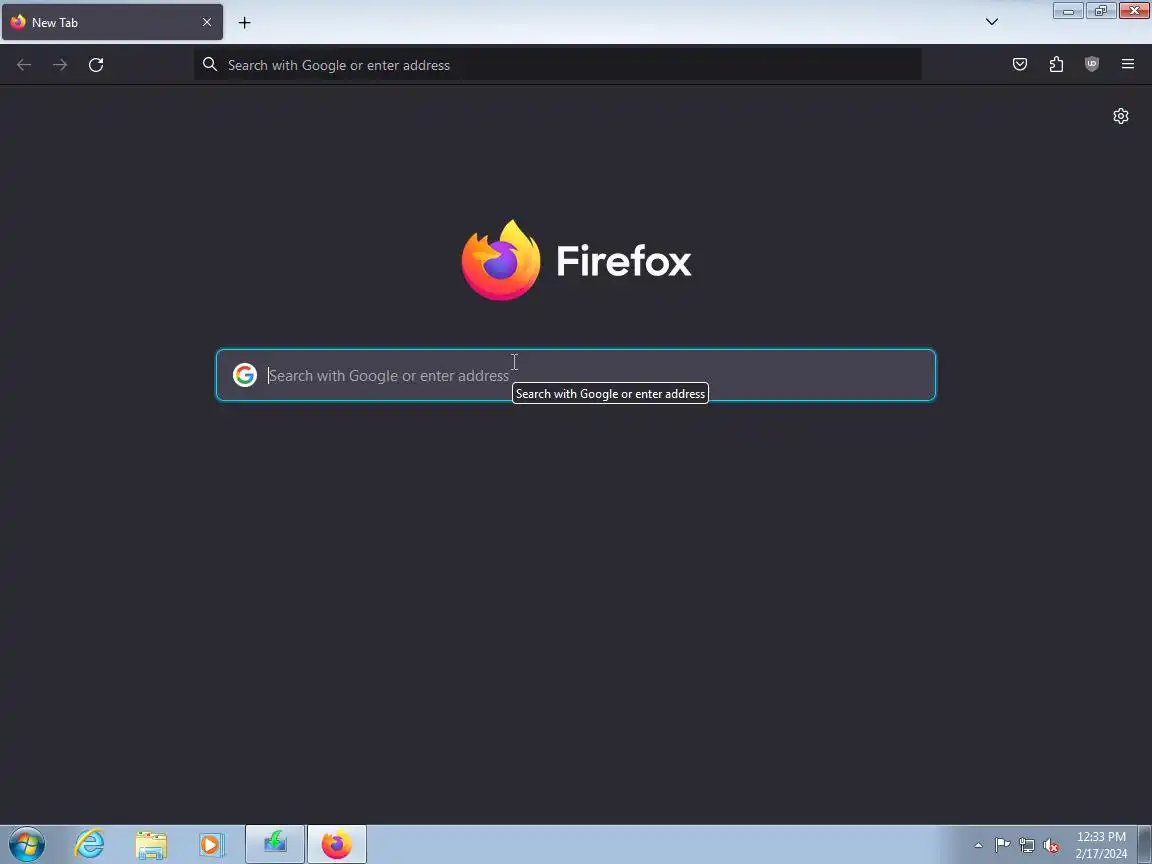Open the muted volume tray icon
Screen dimensions: 1152x864
tap(1051, 846)
